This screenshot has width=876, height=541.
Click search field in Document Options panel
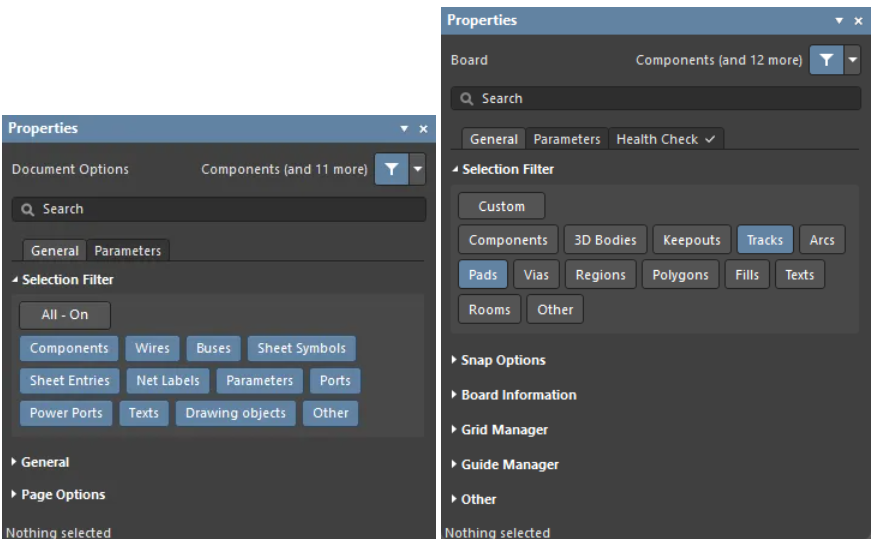[219, 210]
